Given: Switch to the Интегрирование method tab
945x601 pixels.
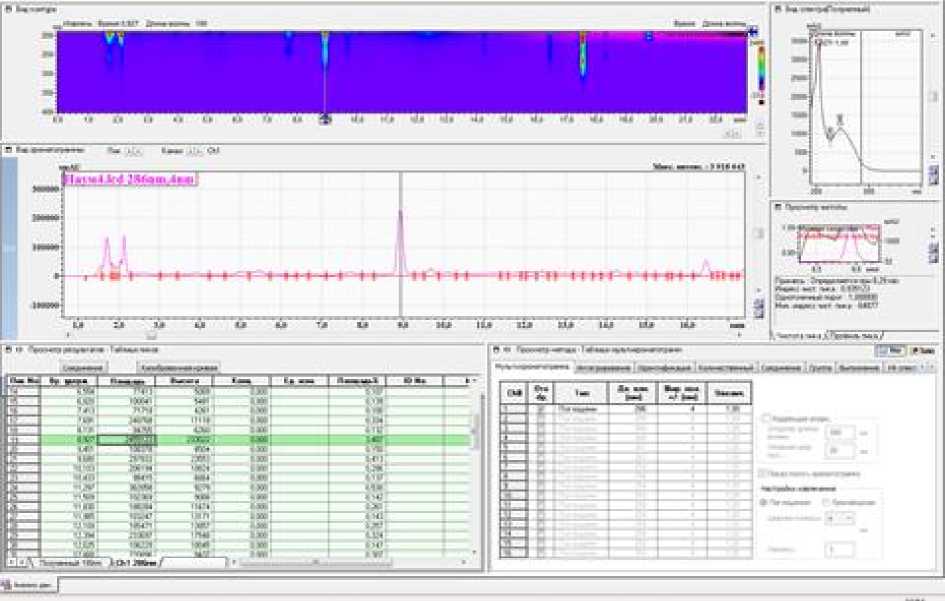Looking at the screenshot, I should (x=605, y=368).
